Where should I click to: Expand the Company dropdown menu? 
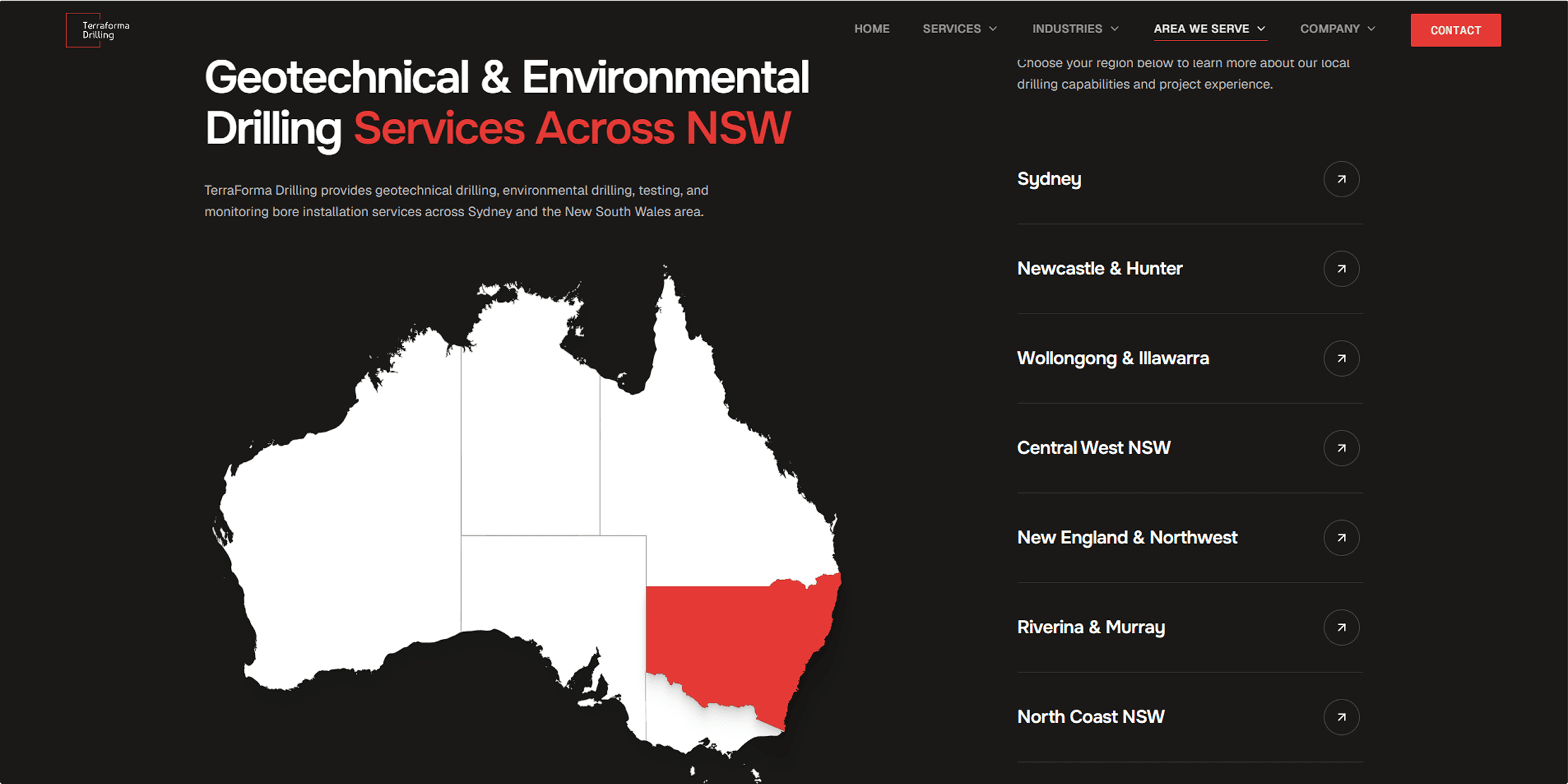1338,29
